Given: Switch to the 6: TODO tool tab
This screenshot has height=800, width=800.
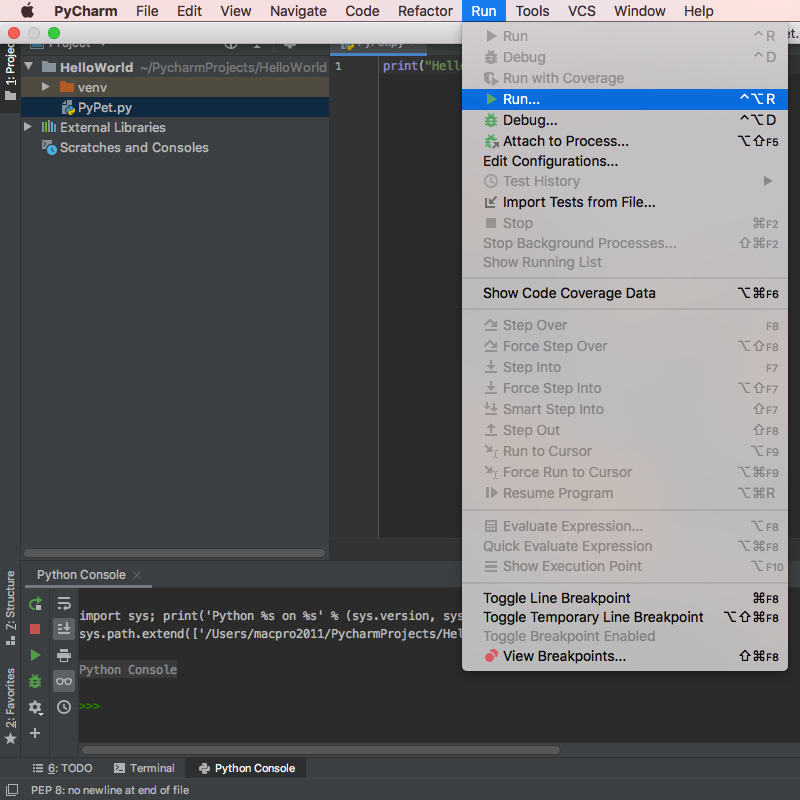Looking at the screenshot, I should tap(62, 768).
